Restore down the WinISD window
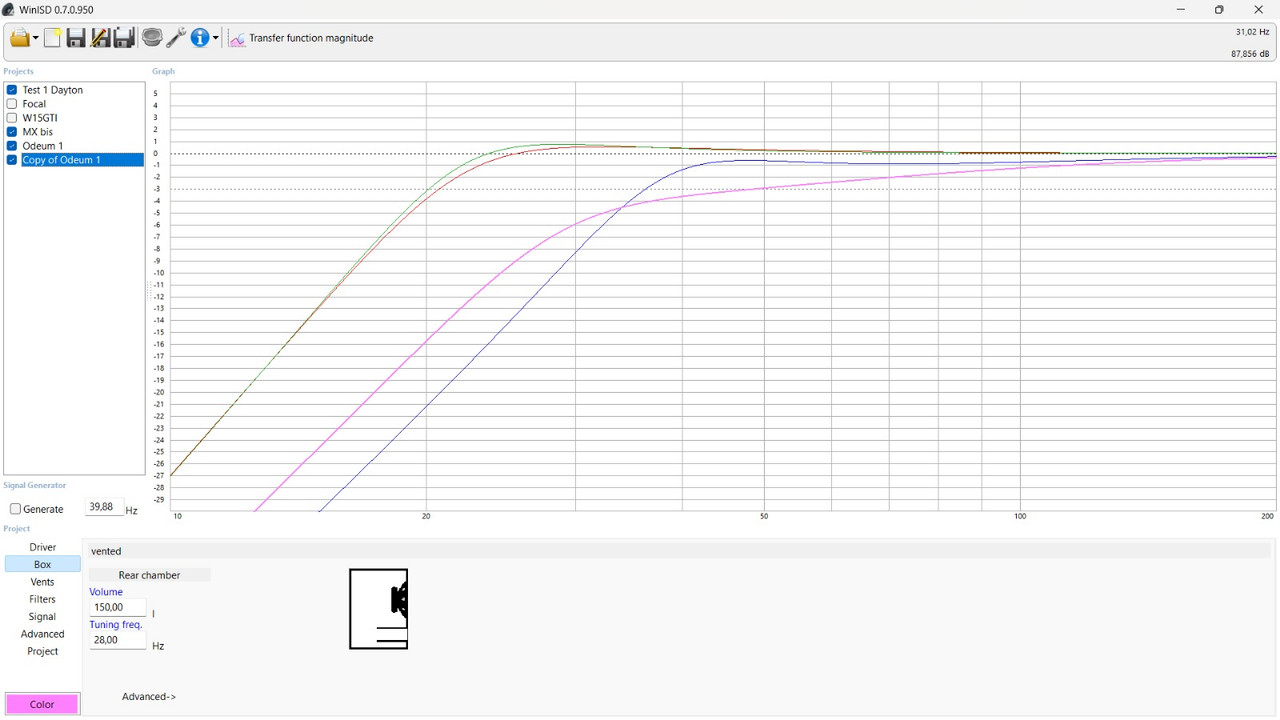The image size is (1280, 720). point(1219,10)
